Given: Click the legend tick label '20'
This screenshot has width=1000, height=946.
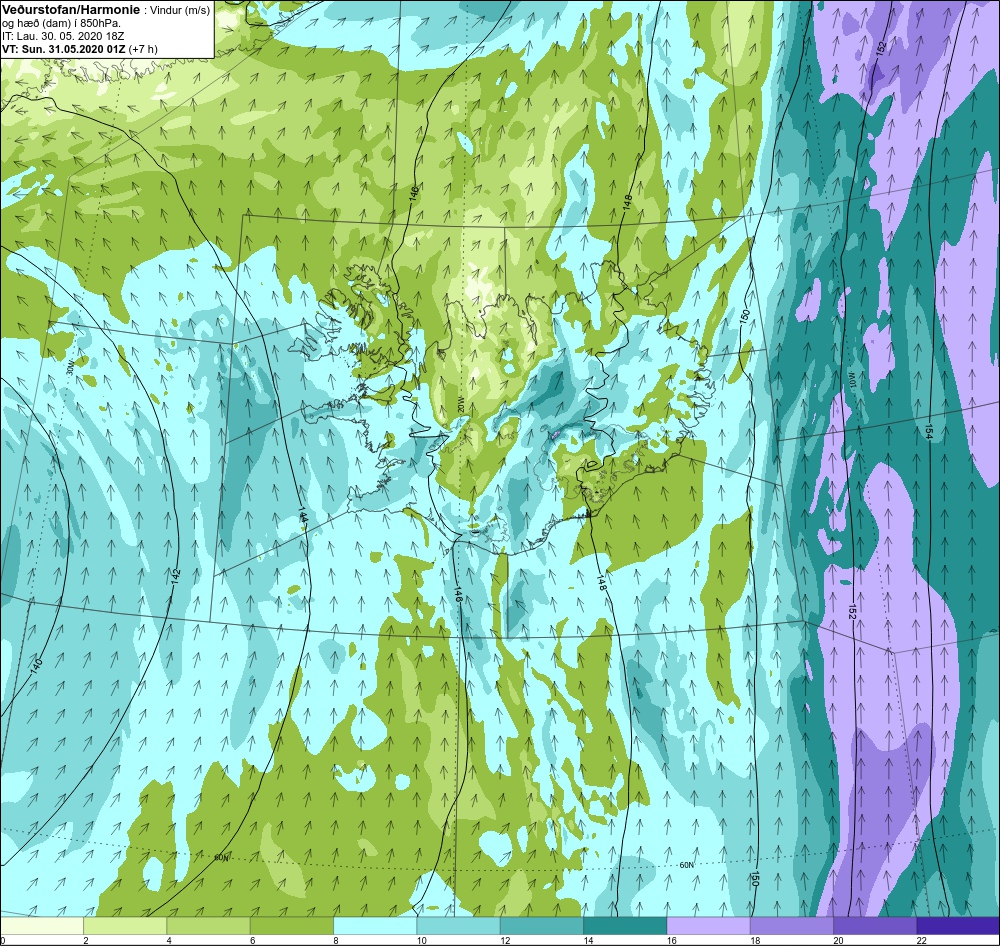Looking at the screenshot, I should pos(838,939).
